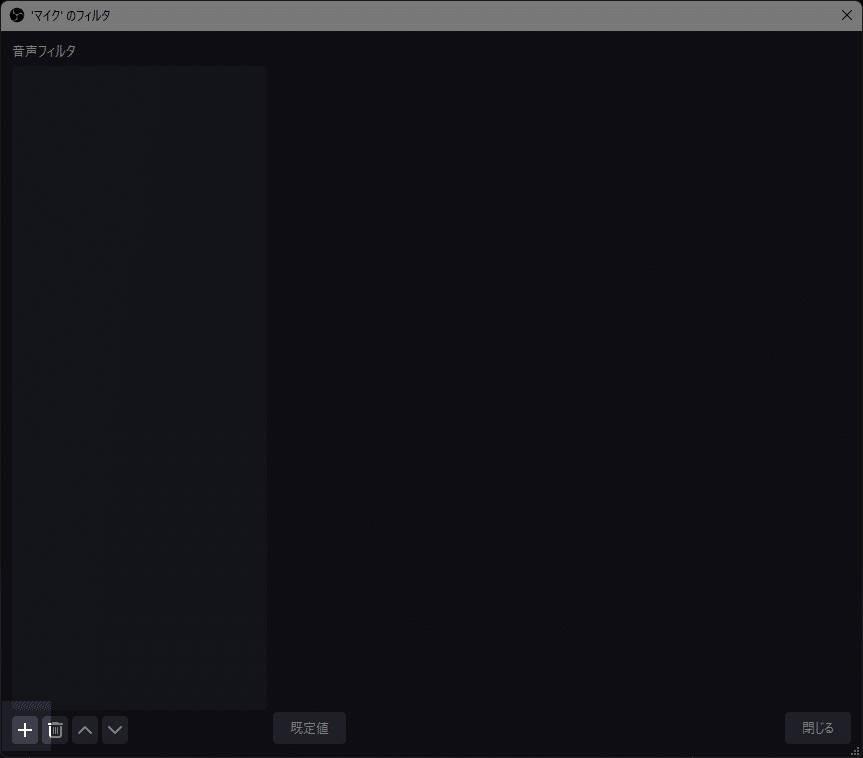Click the 'マイク' のフィルタ title text
This screenshot has width=863, height=758.
pyautogui.click(x=68, y=15)
